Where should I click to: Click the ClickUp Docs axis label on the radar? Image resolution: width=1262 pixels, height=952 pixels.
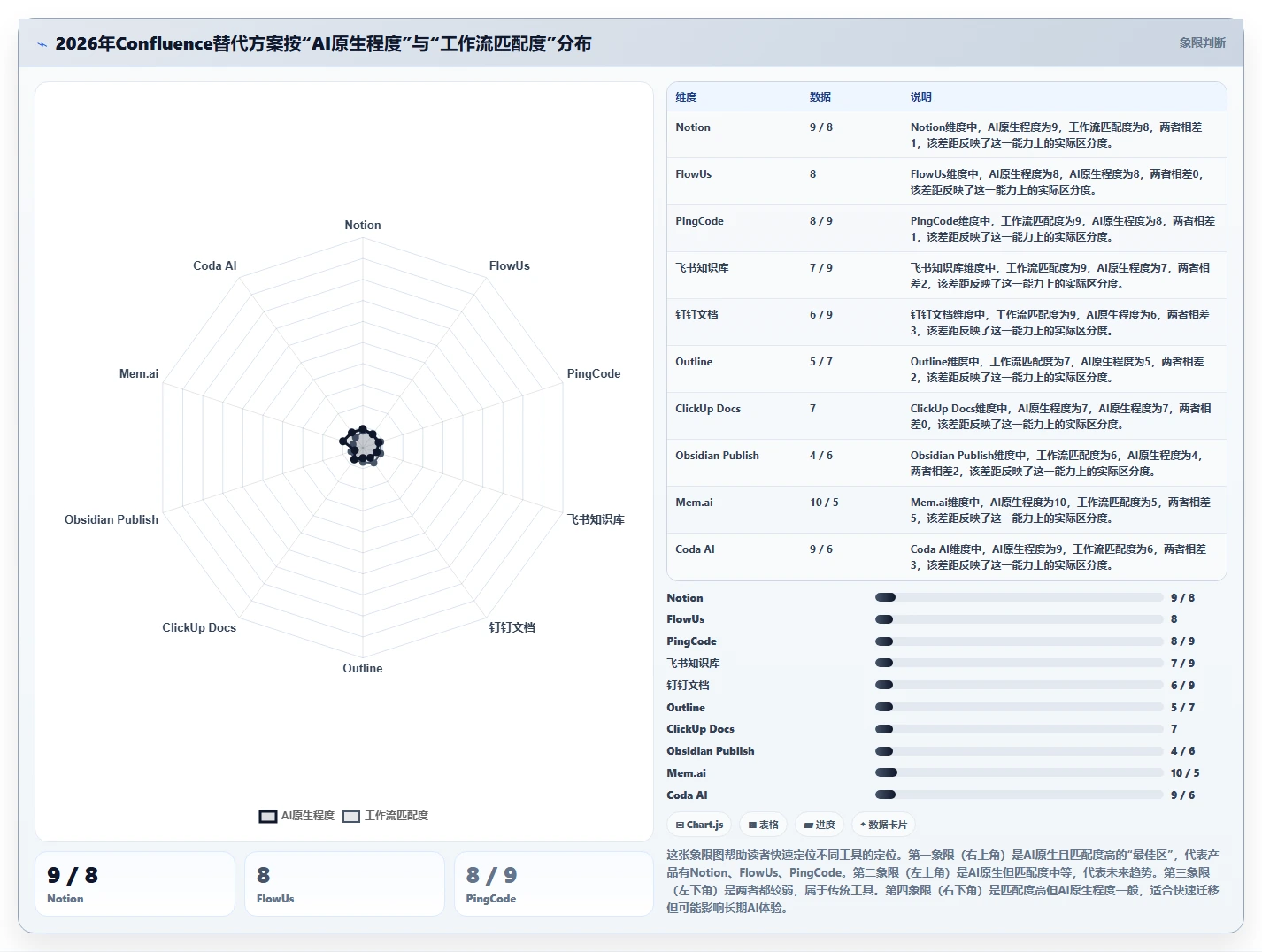click(x=199, y=628)
